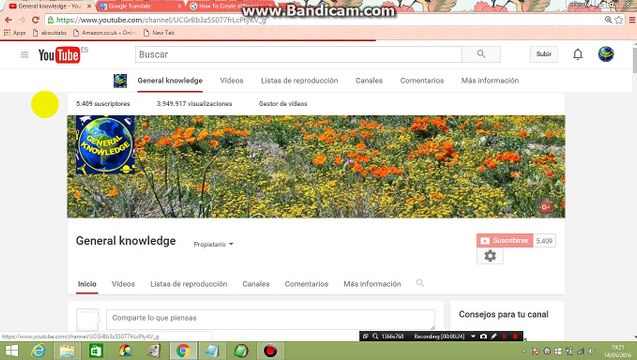The height and width of the screenshot is (360, 637).
Task: Search the channel with magnifier icon
Action: click(x=420, y=283)
